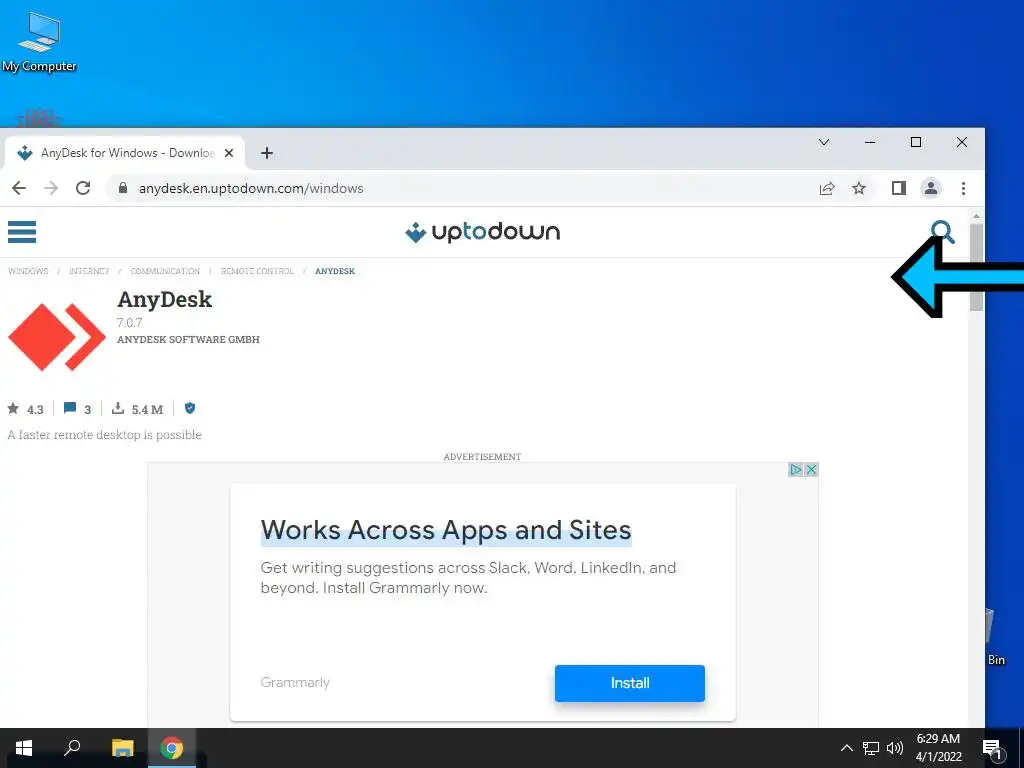The height and width of the screenshot is (768, 1024).
Task: Go back with browser back arrow
Action: pos(19,188)
